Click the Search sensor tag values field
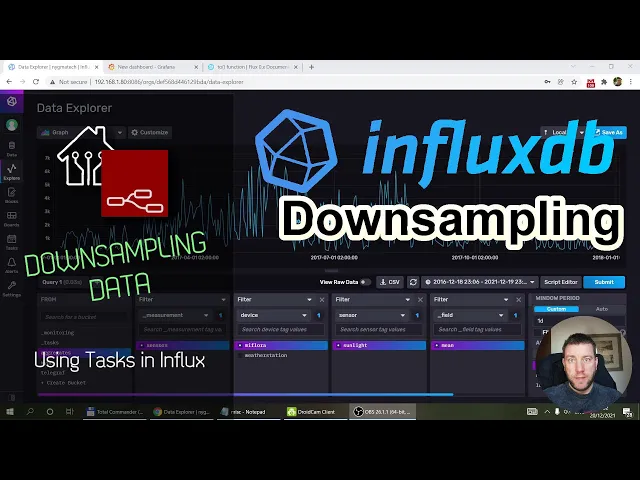The height and width of the screenshot is (480, 640). click(379, 329)
